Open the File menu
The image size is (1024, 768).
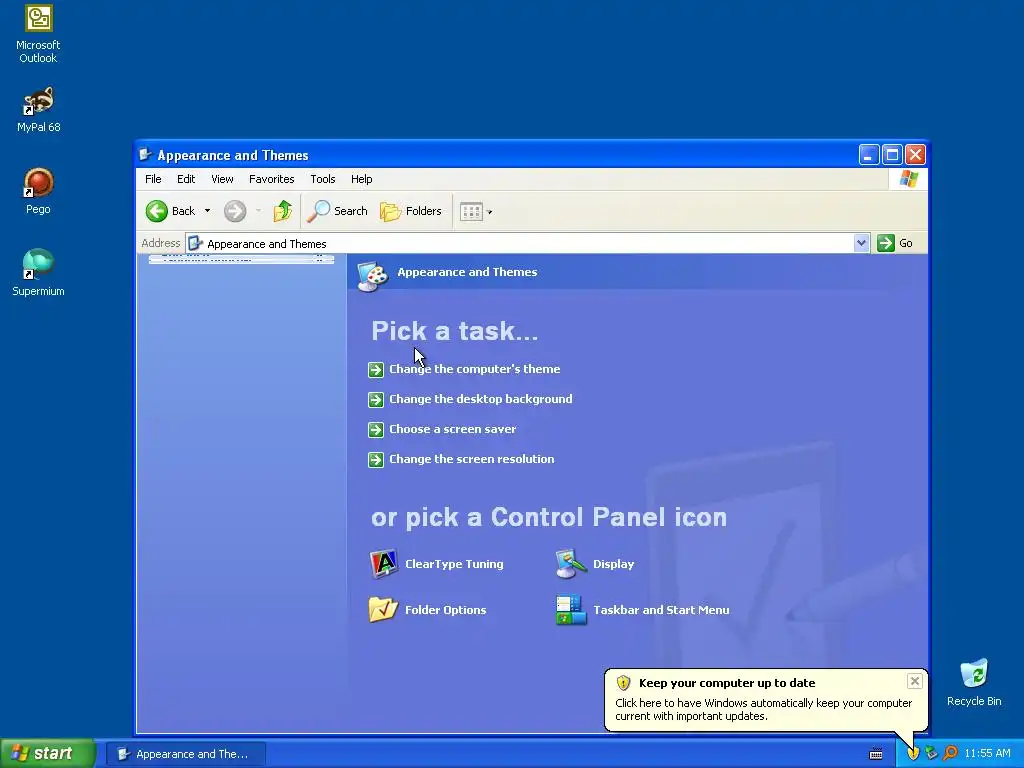tap(153, 179)
